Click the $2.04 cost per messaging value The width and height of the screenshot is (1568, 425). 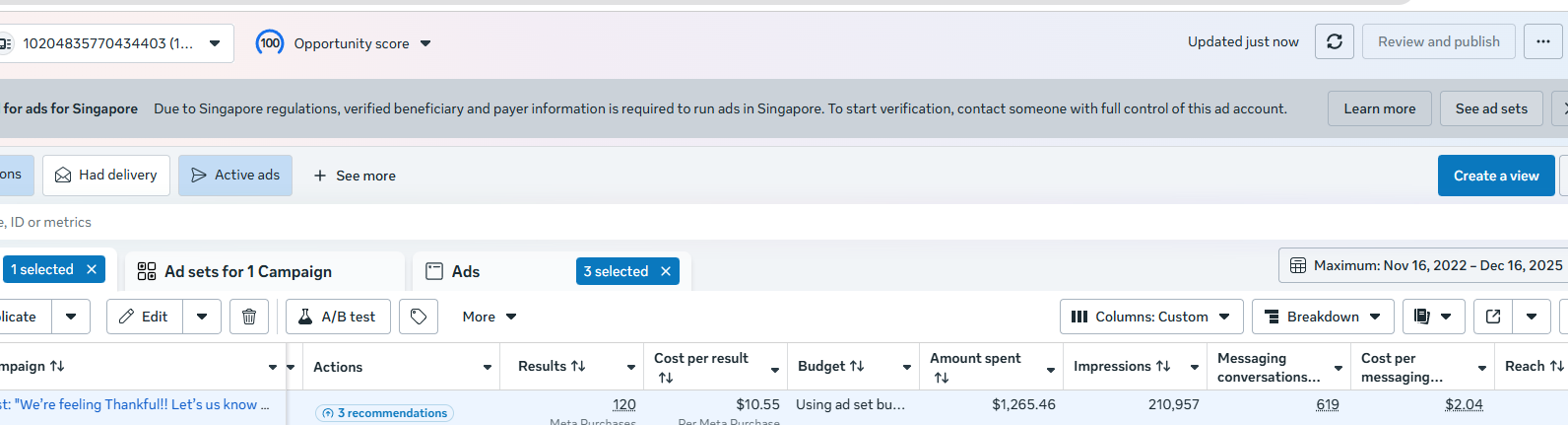click(x=1464, y=404)
